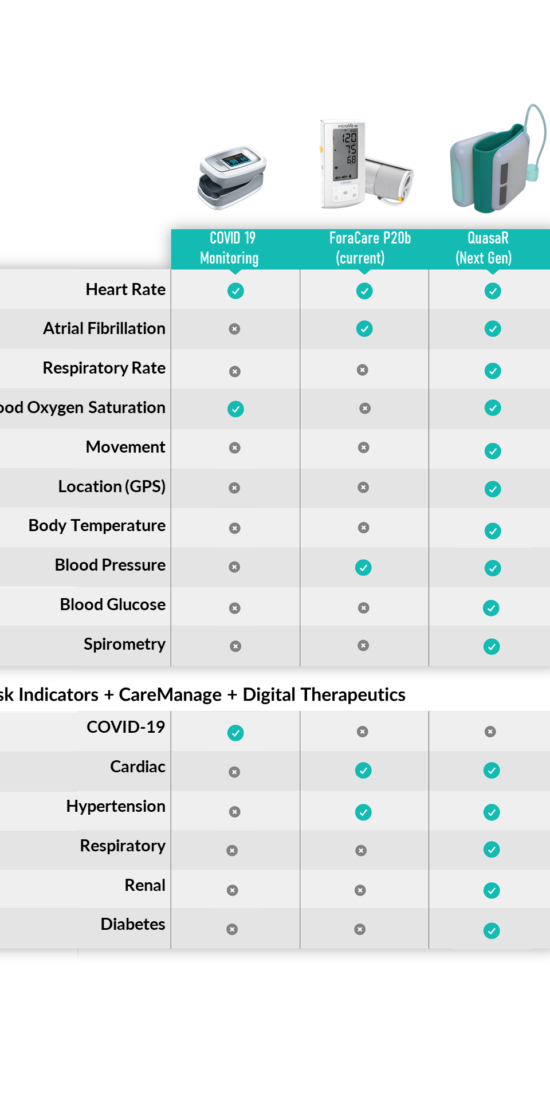Click the grey X for COVID-19 under QuasaR

click(490, 732)
